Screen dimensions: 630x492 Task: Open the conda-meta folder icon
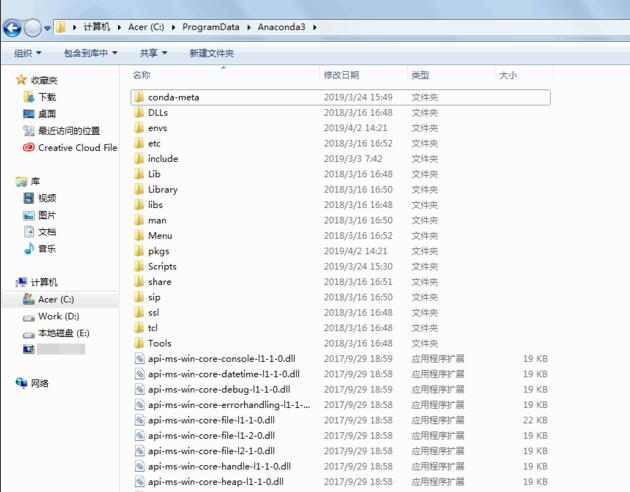pos(139,97)
